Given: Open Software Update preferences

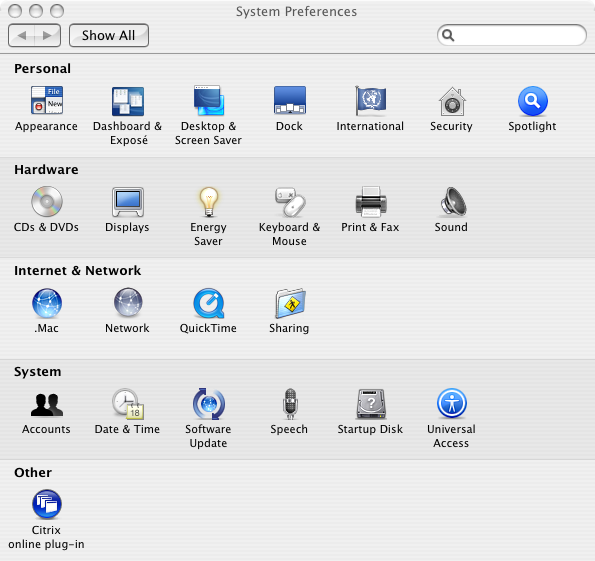Looking at the screenshot, I should (209, 403).
